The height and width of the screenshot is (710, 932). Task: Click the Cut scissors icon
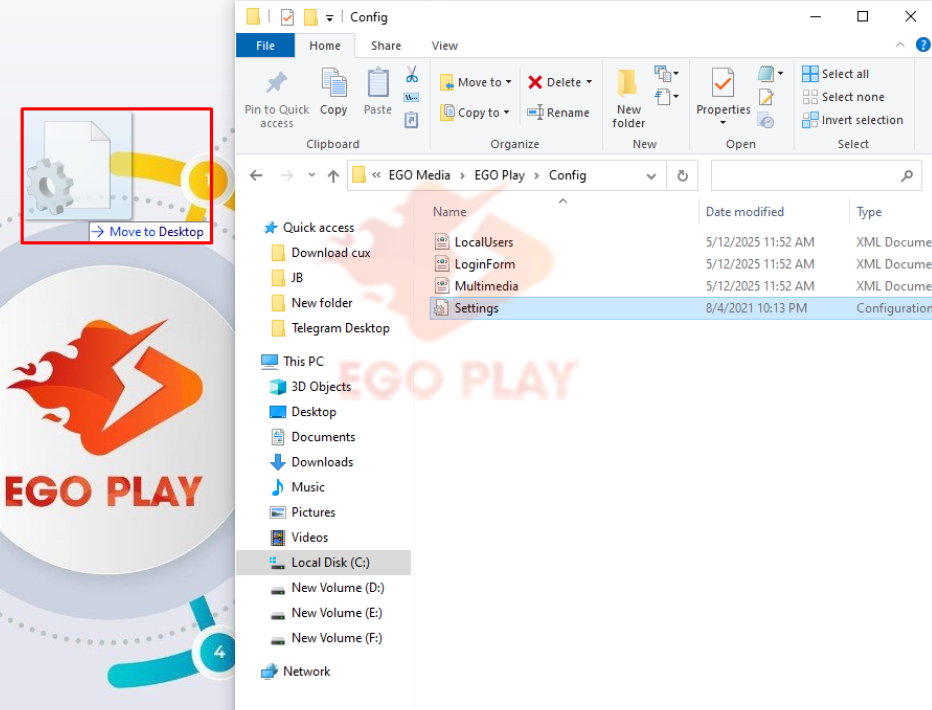click(411, 74)
